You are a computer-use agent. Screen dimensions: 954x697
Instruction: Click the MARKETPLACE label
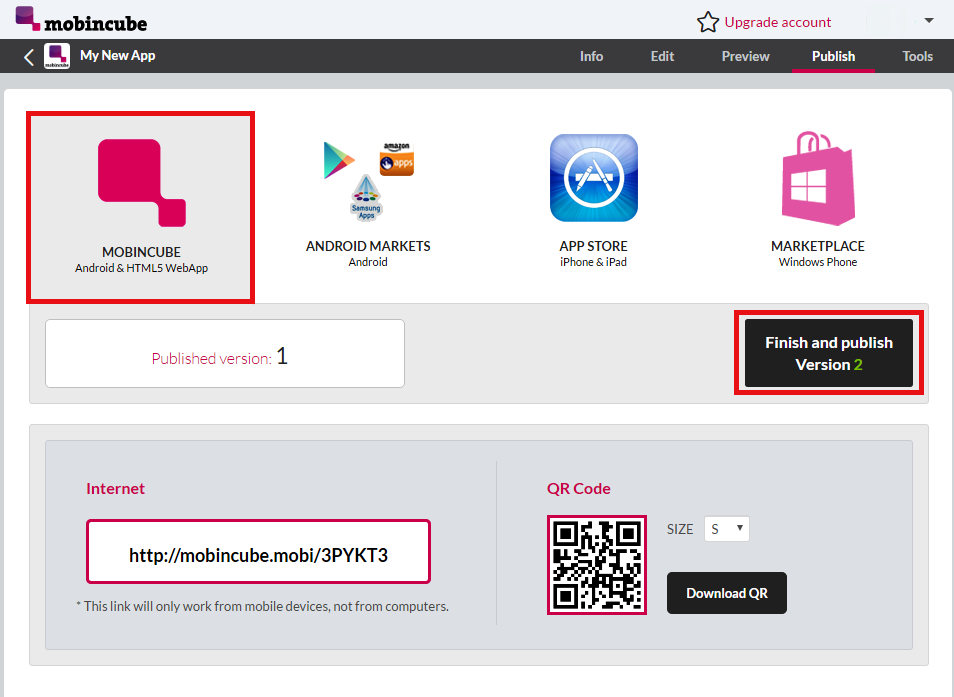pyautogui.click(x=818, y=246)
